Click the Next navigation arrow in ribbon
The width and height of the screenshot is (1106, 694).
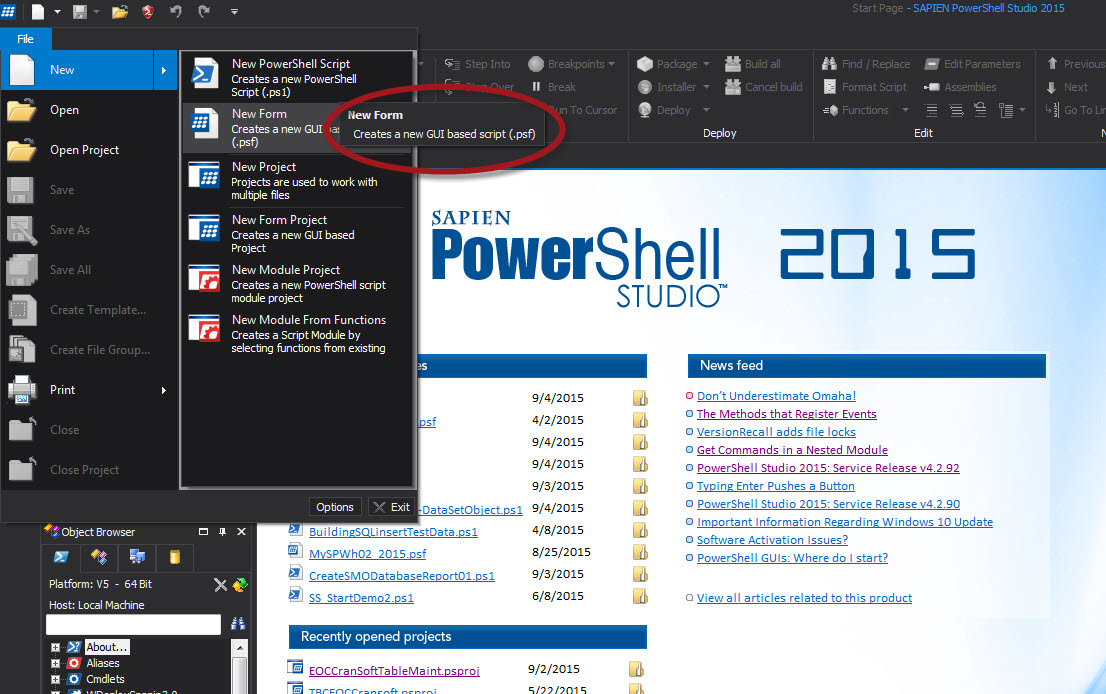1066,87
